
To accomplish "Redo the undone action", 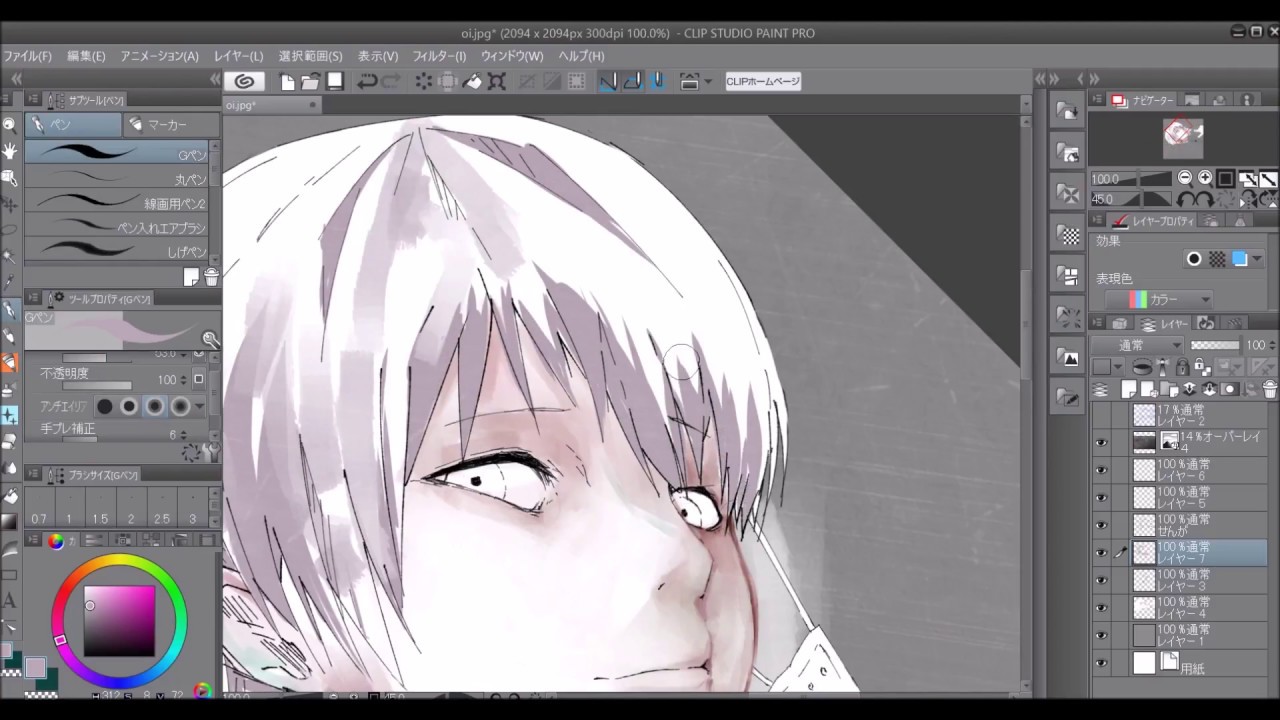I will [391, 82].
